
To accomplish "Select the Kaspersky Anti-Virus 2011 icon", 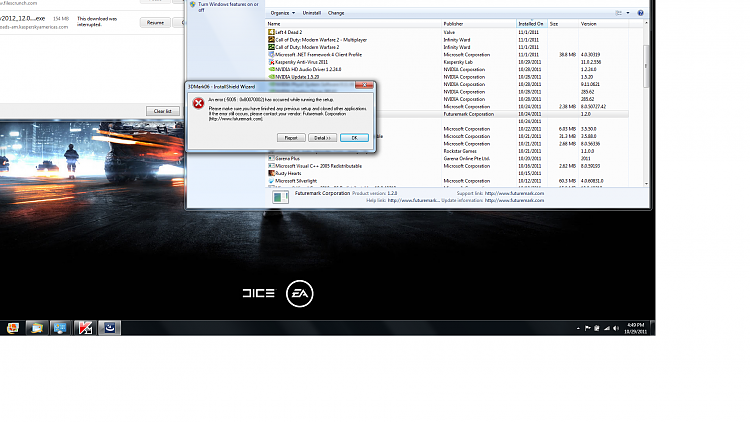I will coord(271,62).
